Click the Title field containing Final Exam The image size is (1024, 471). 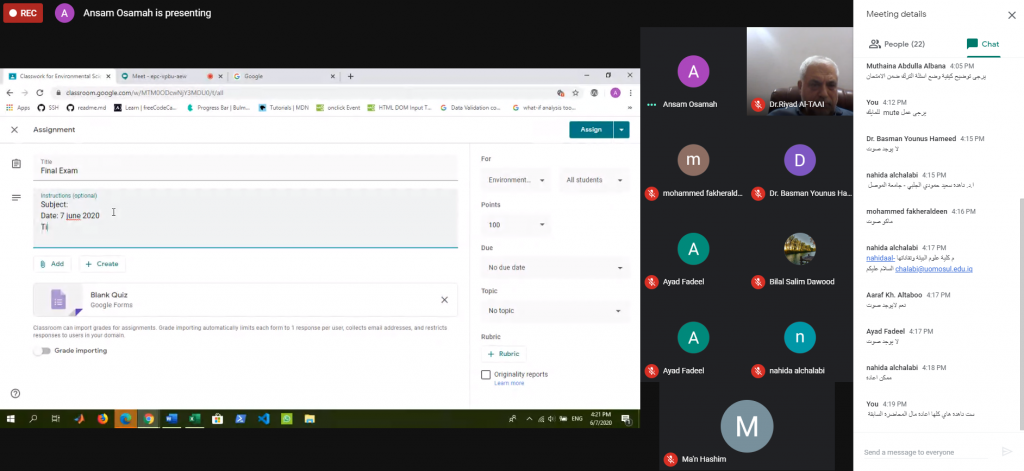coord(245,170)
